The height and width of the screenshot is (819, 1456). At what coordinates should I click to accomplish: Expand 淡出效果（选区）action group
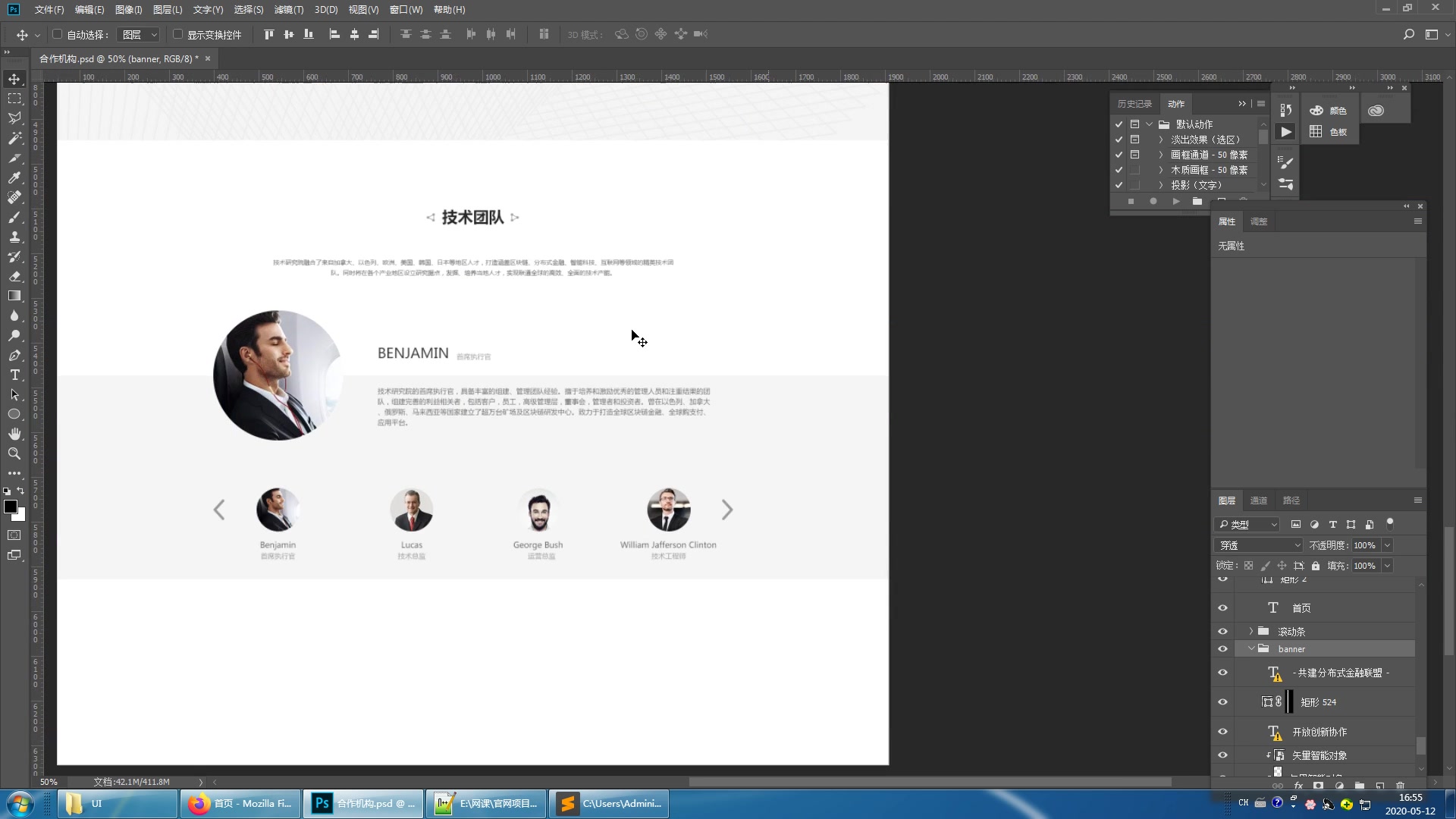(x=1160, y=139)
